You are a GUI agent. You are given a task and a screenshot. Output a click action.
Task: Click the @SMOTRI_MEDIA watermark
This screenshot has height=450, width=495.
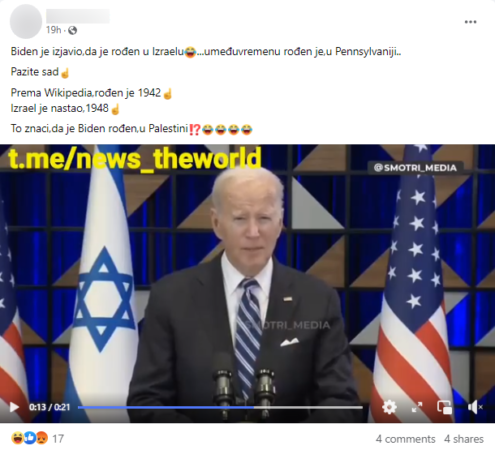coord(415,168)
